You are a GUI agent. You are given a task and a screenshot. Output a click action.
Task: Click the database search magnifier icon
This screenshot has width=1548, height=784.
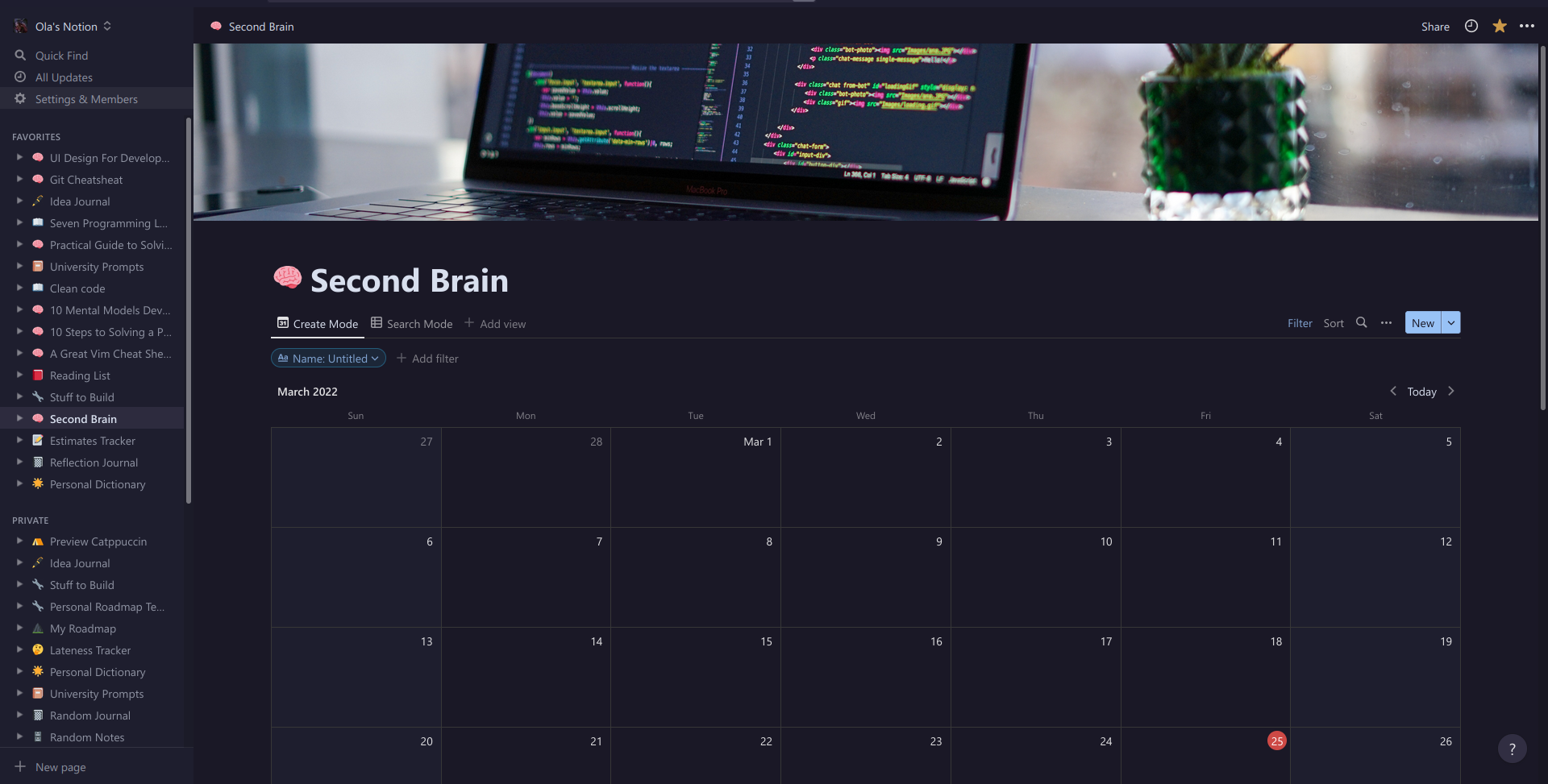[1362, 322]
